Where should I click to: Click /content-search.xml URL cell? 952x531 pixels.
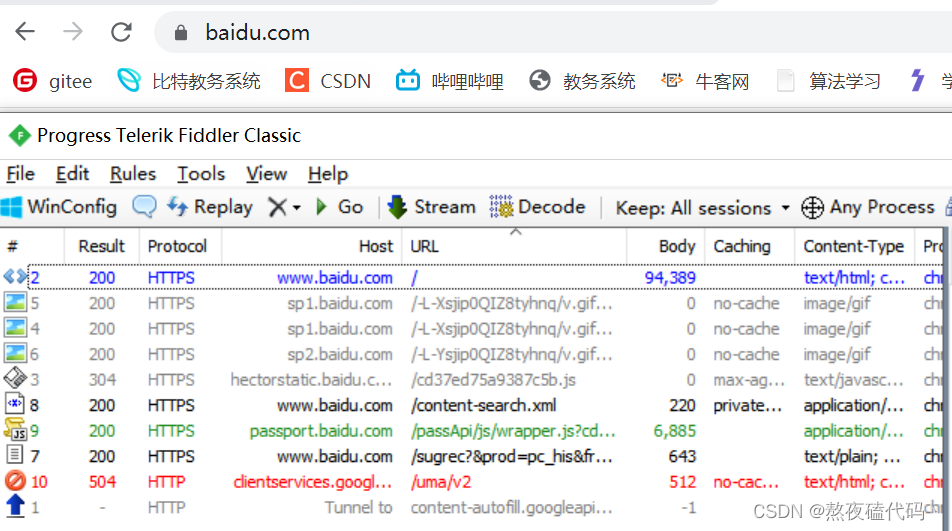pyautogui.click(x=483, y=405)
